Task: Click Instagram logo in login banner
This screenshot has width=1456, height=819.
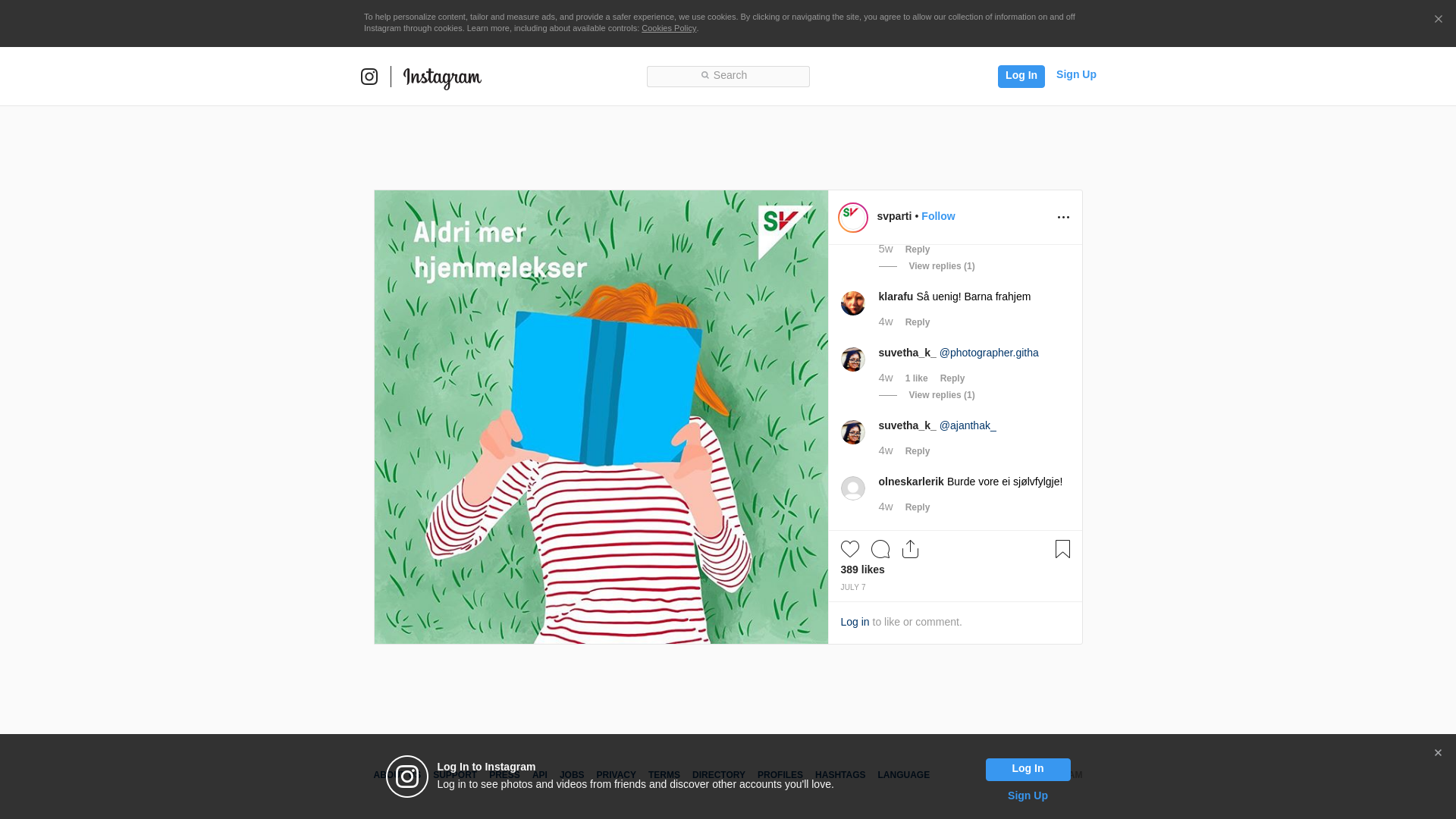Action: tap(407, 777)
